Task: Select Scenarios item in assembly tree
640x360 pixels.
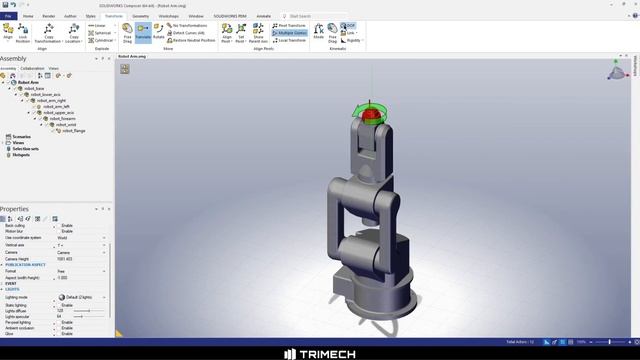Action: (21, 137)
